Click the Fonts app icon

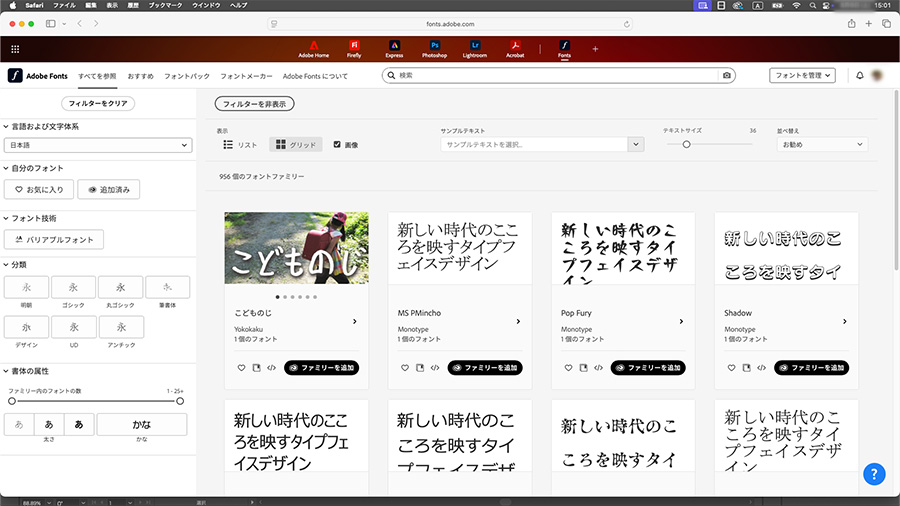point(564,49)
